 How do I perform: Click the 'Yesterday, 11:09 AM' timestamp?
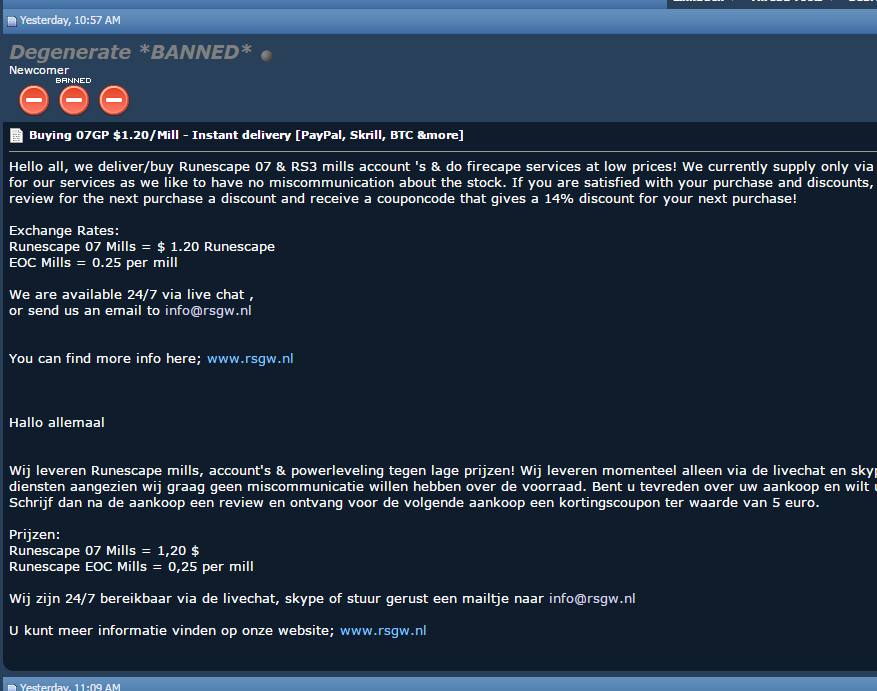tap(70, 687)
